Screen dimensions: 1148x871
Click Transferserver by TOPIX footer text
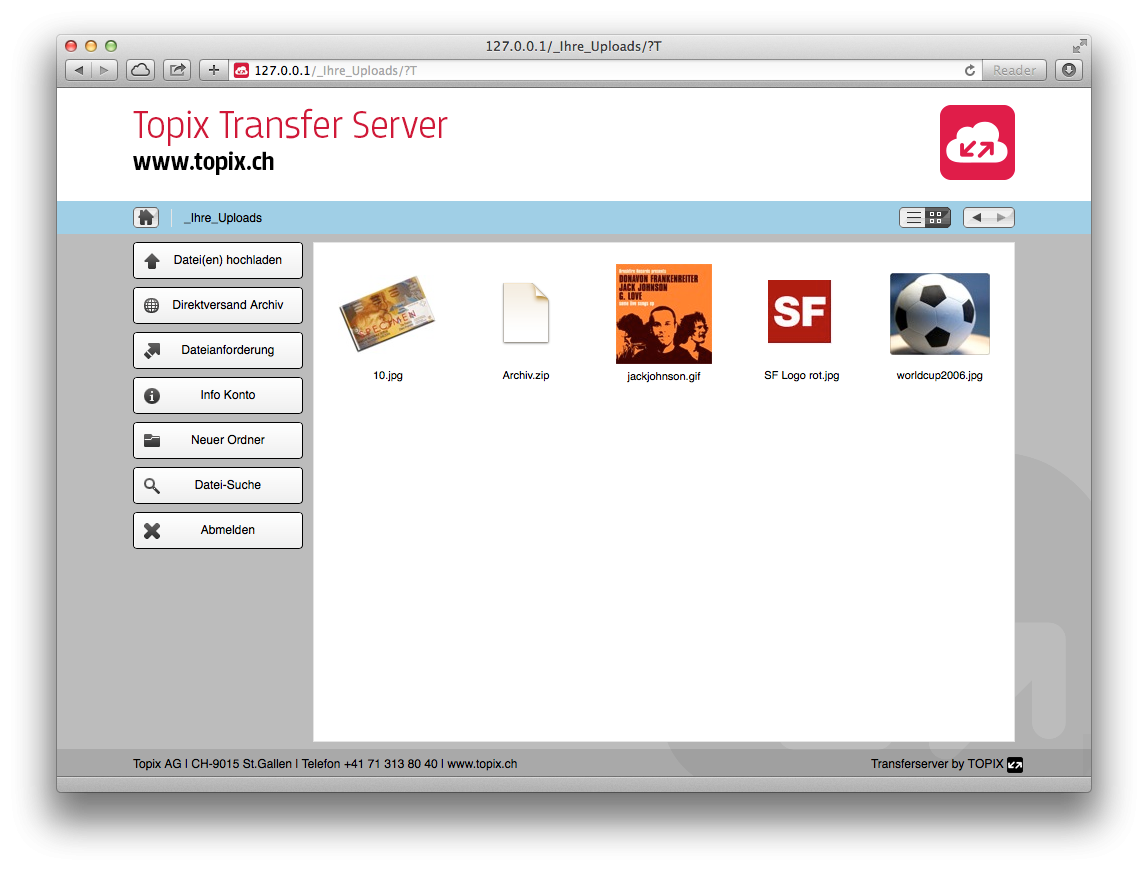click(937, 763)
